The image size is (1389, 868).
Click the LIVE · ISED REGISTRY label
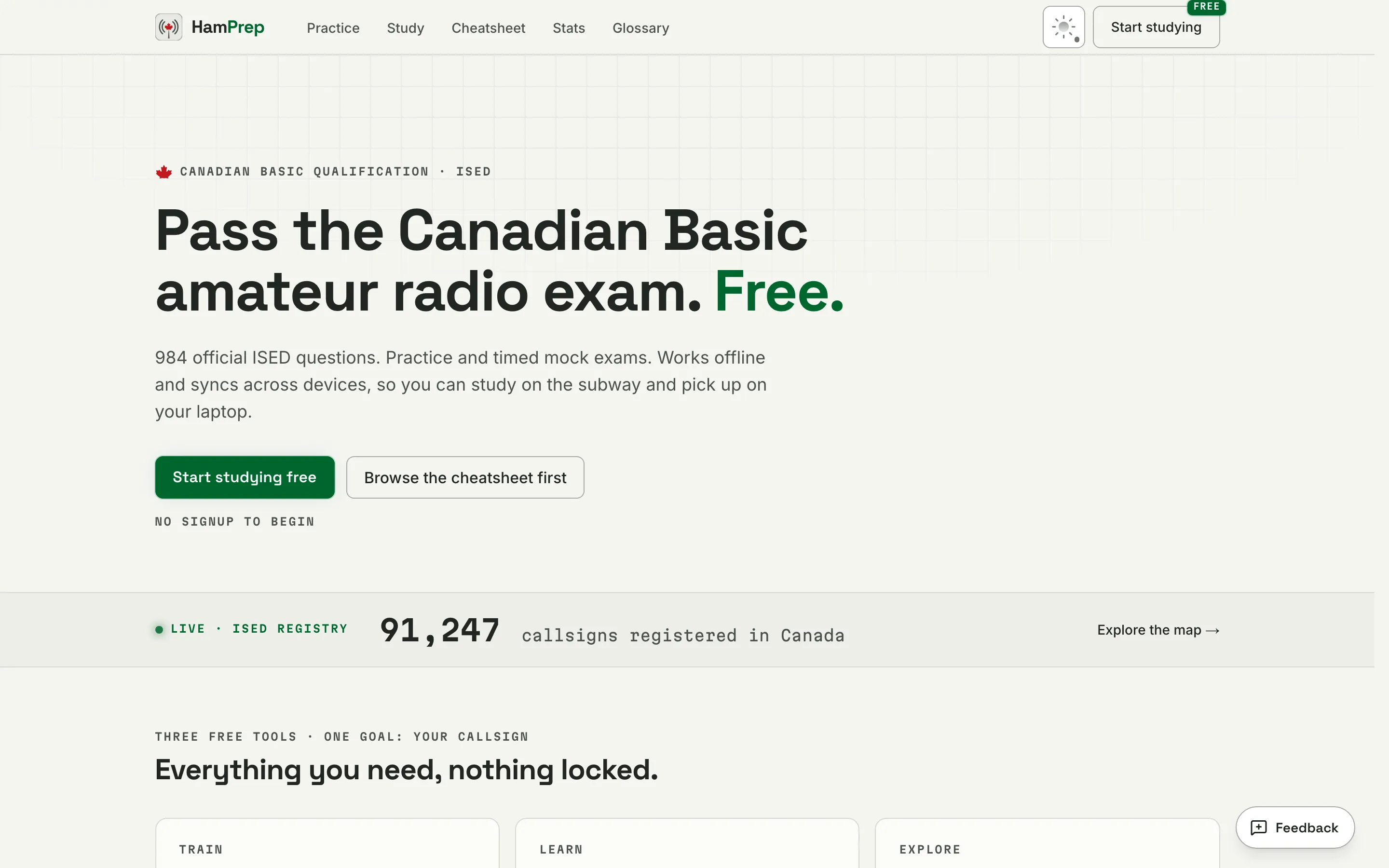[x=259, y=629]
